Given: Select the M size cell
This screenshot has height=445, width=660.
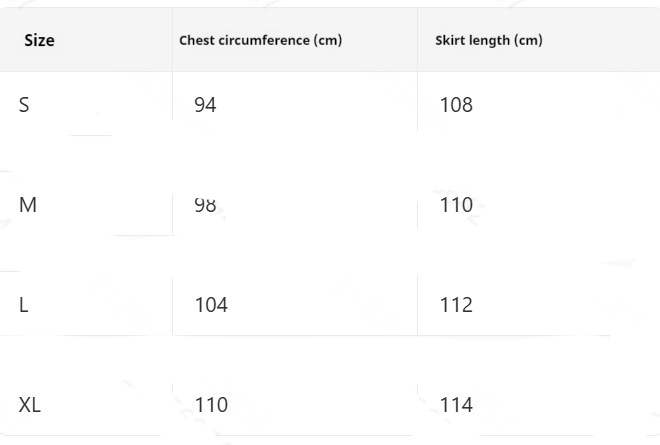Looking at the screenshot, I should (x=28, y=205).
